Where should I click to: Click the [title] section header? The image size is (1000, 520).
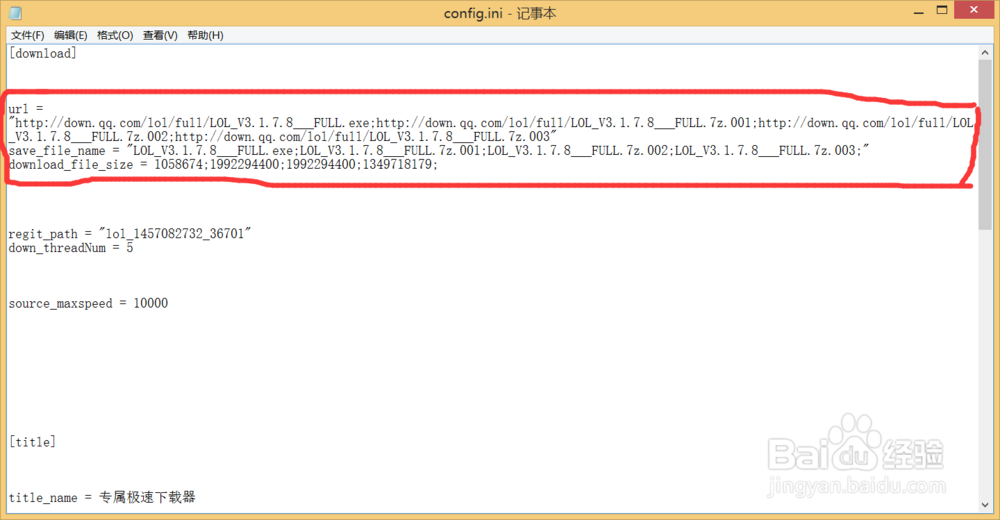point(33,442)
